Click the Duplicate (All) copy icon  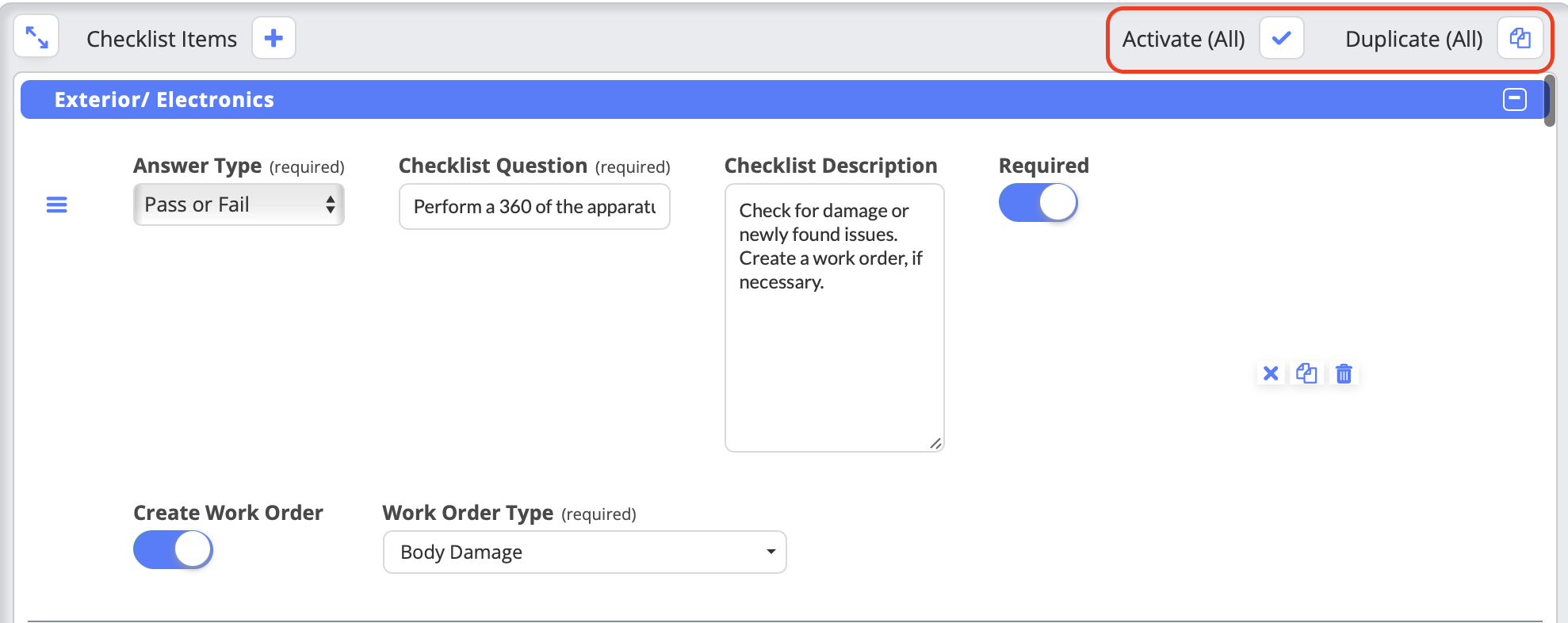1519,38
